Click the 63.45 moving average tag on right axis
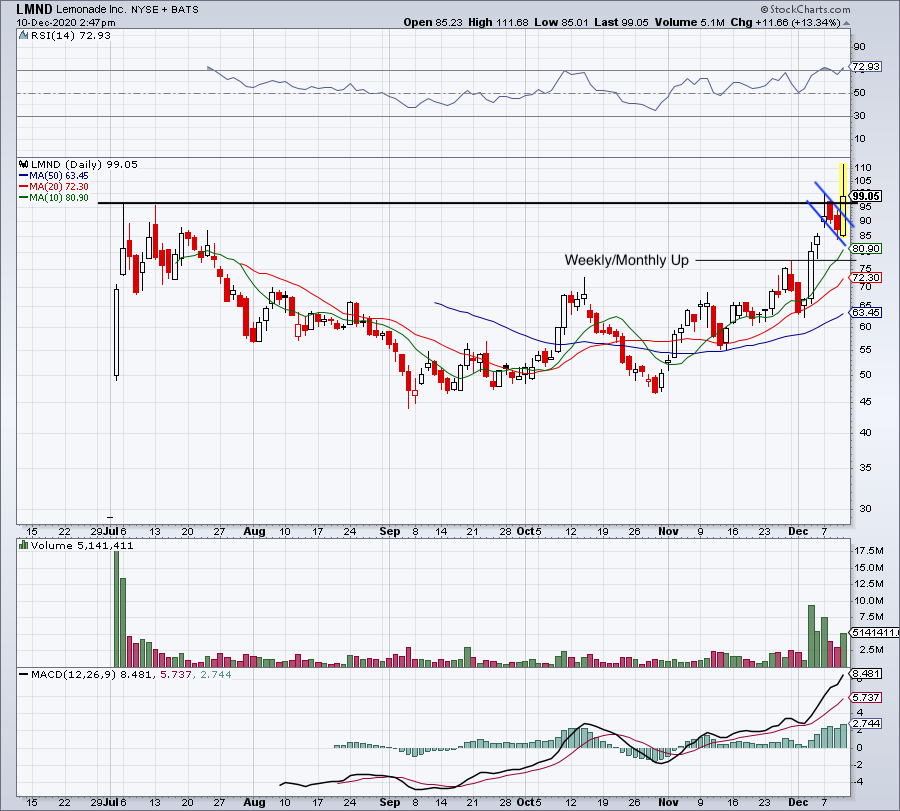Screen dimensions: 900x811 coord(866,313)
